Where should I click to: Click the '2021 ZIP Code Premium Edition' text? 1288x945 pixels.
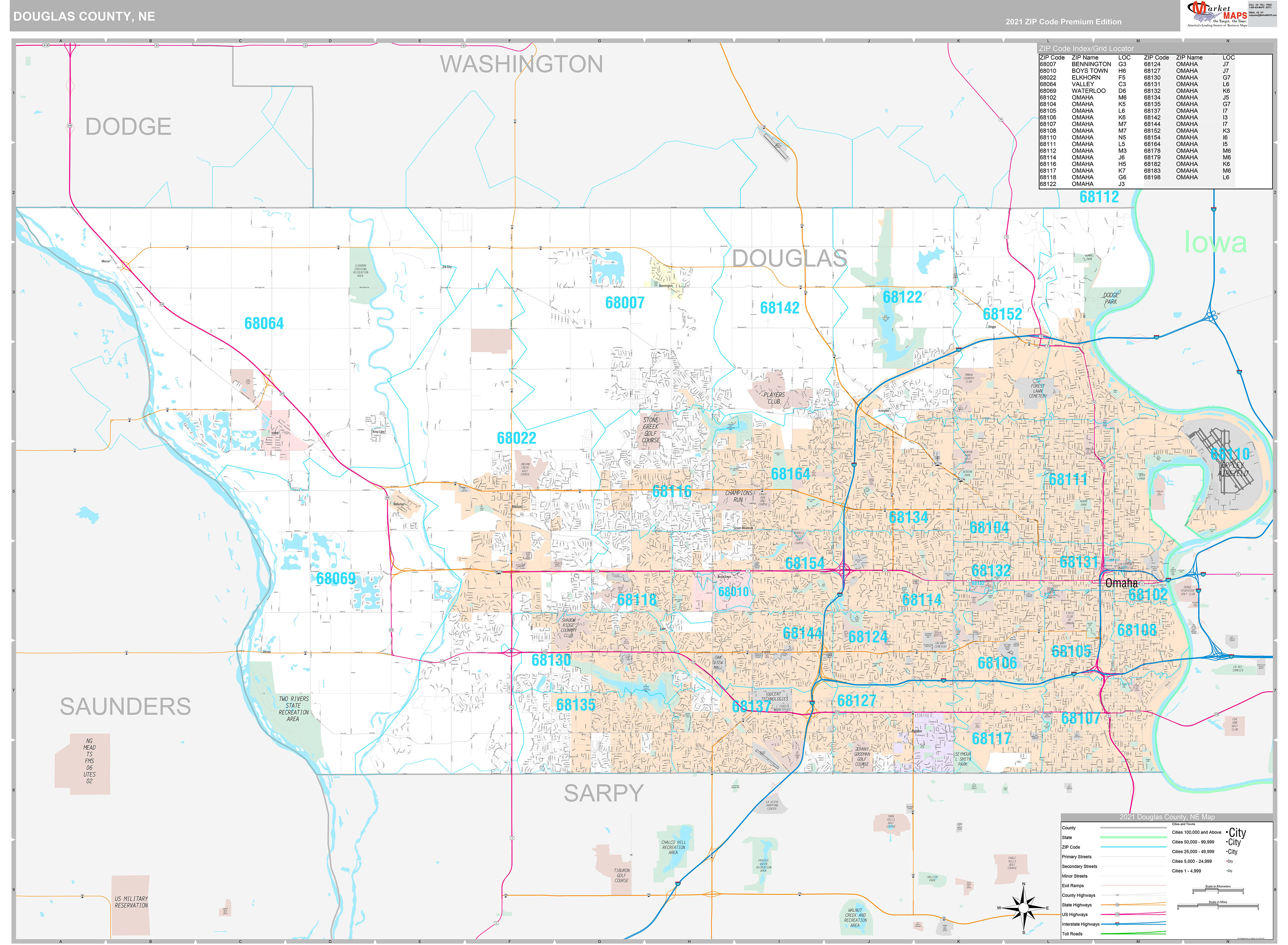[x=1063, y=22]
